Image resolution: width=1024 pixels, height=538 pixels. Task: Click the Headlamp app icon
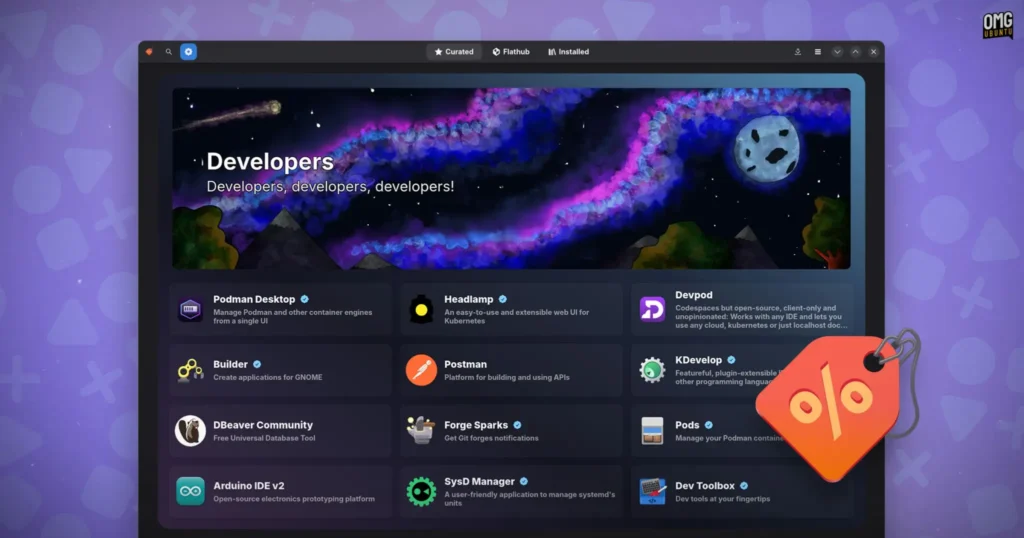[421, 309]
